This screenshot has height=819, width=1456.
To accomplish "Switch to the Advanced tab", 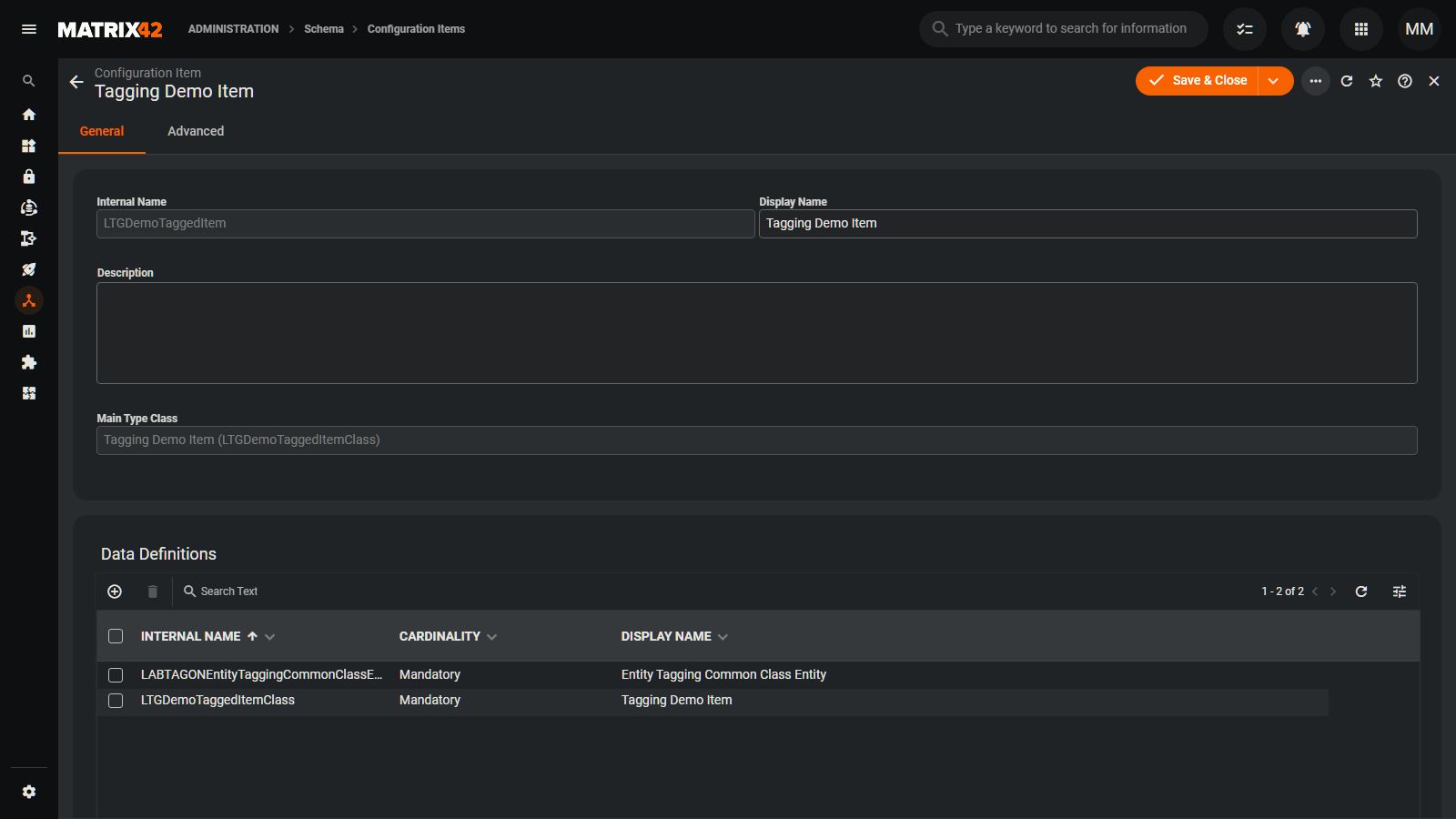I will tap(196, 131).
